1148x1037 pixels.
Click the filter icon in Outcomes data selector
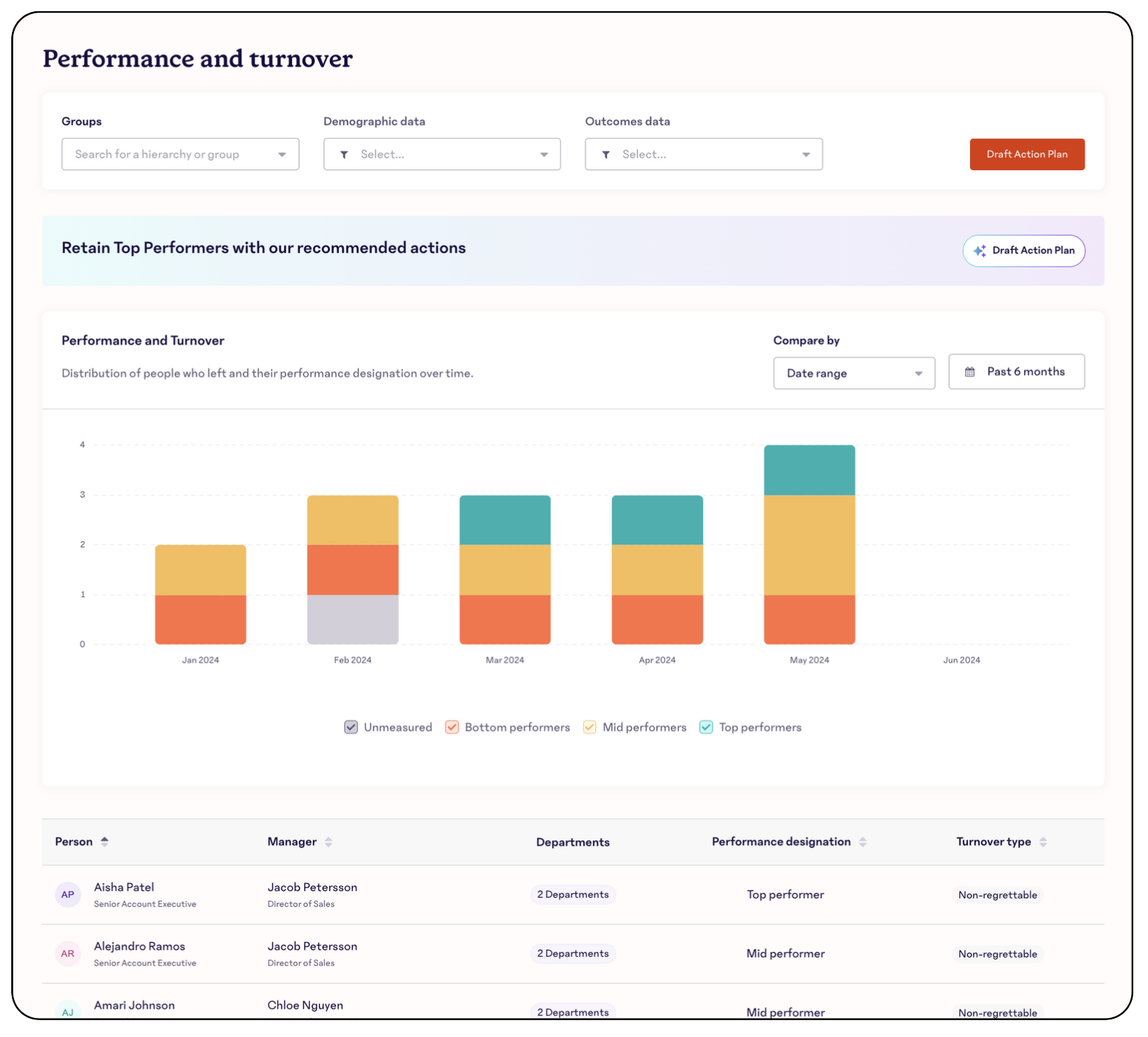[x=606, y=154]
